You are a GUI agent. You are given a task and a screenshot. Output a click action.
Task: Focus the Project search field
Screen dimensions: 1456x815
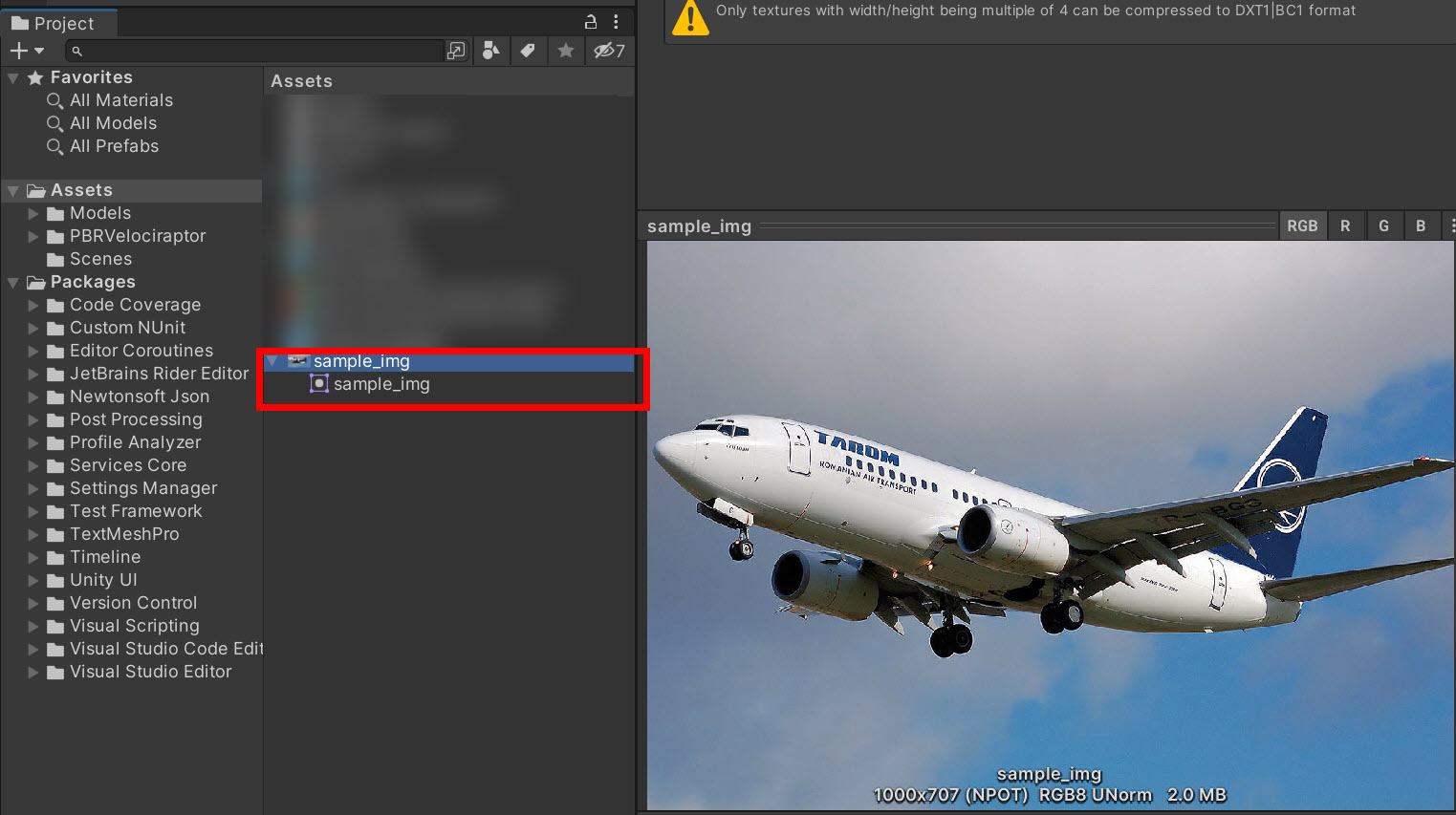(x=254, y=51)
